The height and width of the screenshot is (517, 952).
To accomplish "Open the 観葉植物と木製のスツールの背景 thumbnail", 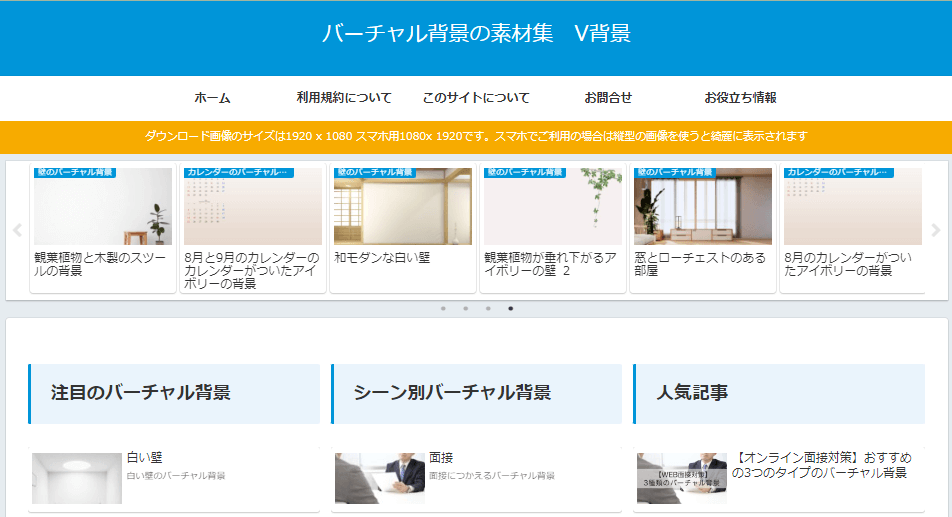I will (x=103, y=207).
